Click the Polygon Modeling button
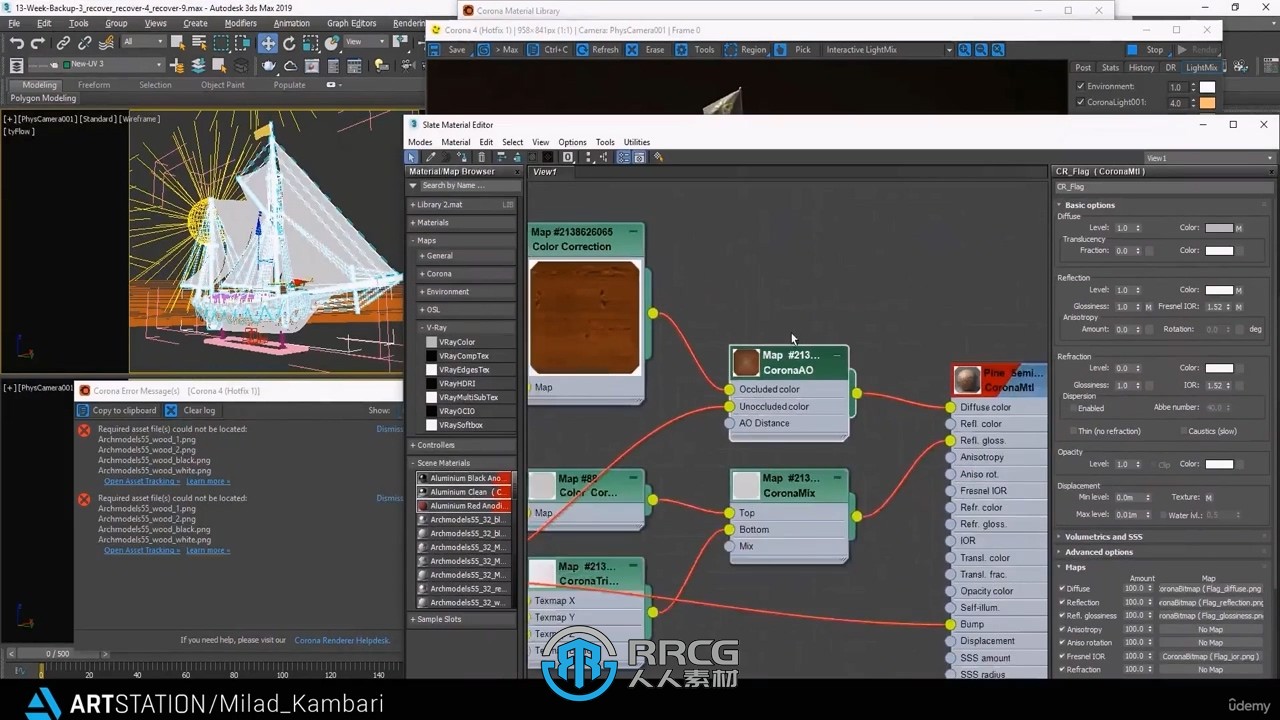This screenshot has width=1280, height=720. [x=43, y=99]
